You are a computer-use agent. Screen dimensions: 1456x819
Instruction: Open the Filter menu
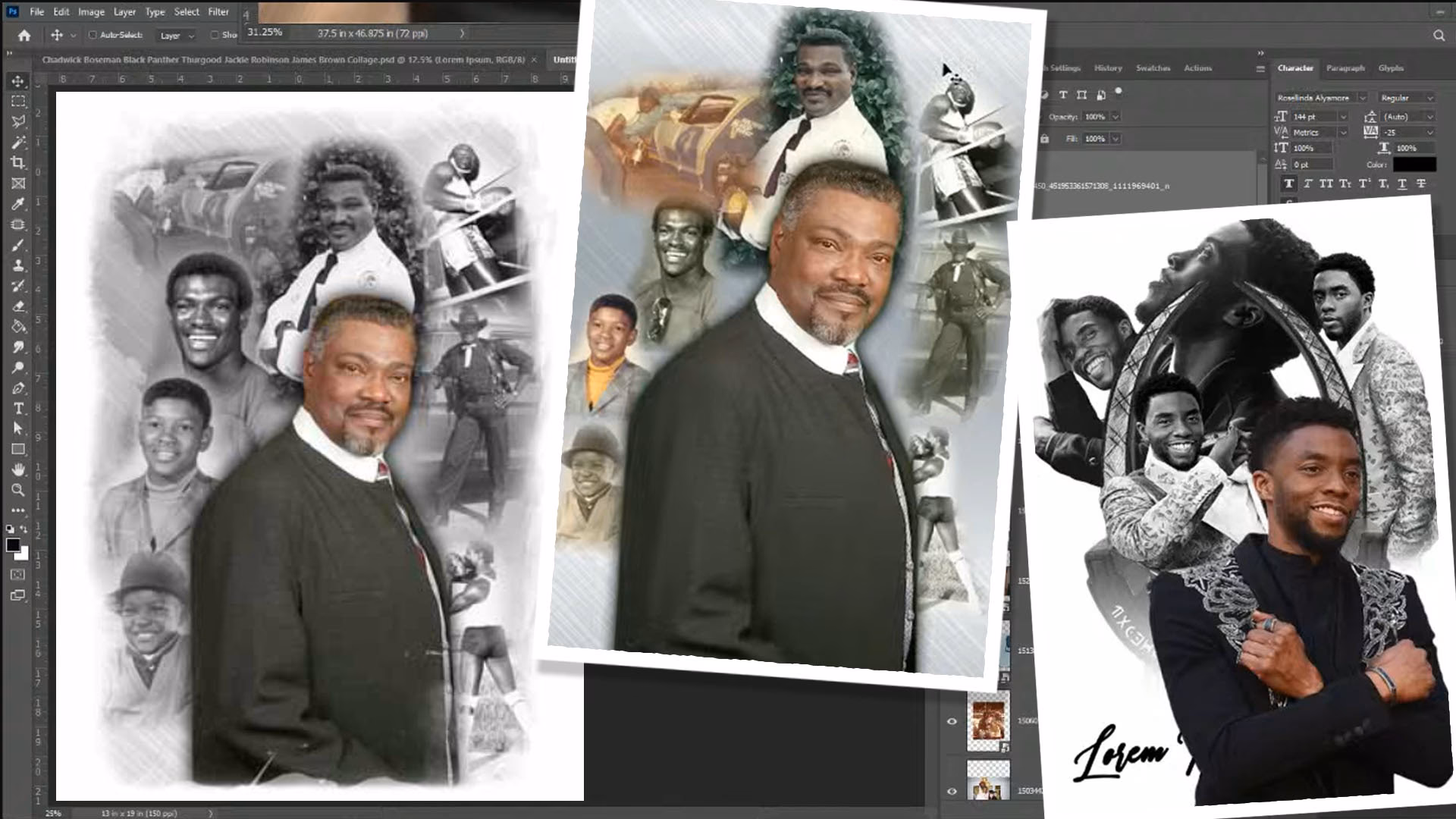pos(218,12)
